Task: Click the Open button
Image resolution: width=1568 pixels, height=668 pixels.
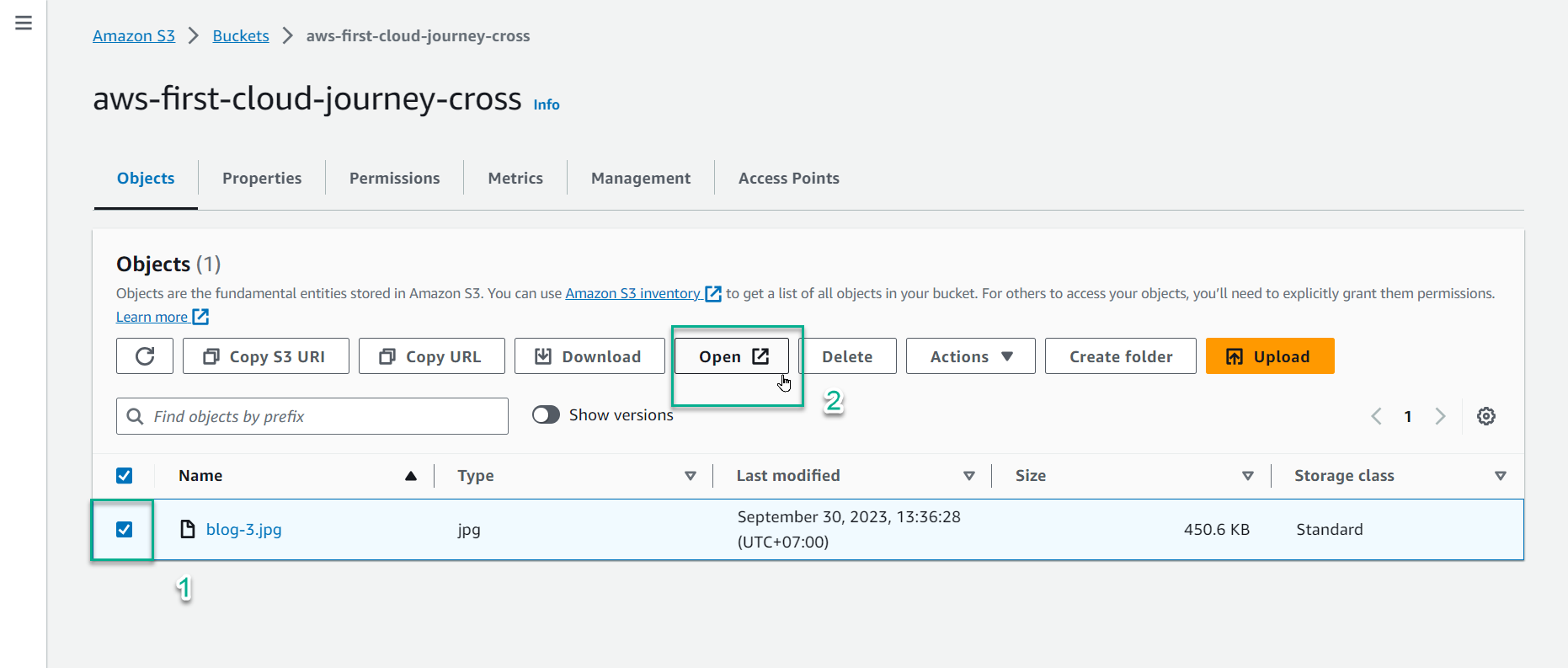Action: tap(732, 356)
